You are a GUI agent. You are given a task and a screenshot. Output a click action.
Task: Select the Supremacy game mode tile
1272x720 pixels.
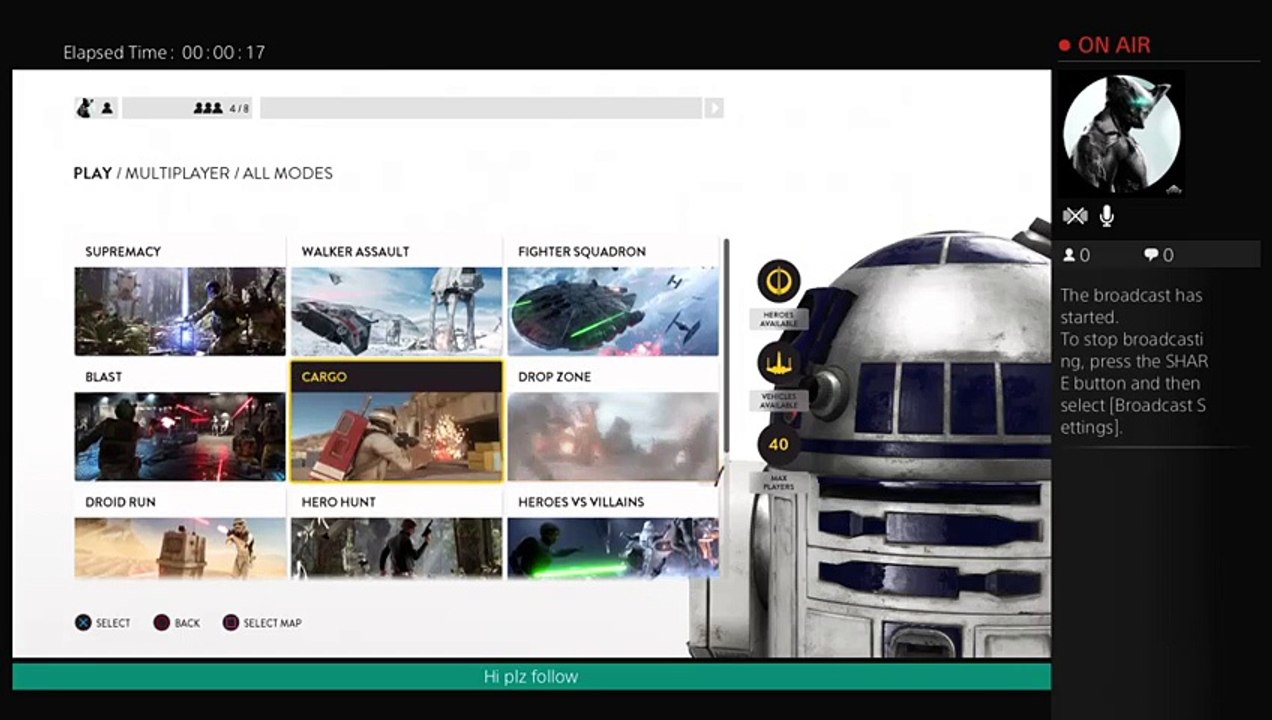(180, 297)
